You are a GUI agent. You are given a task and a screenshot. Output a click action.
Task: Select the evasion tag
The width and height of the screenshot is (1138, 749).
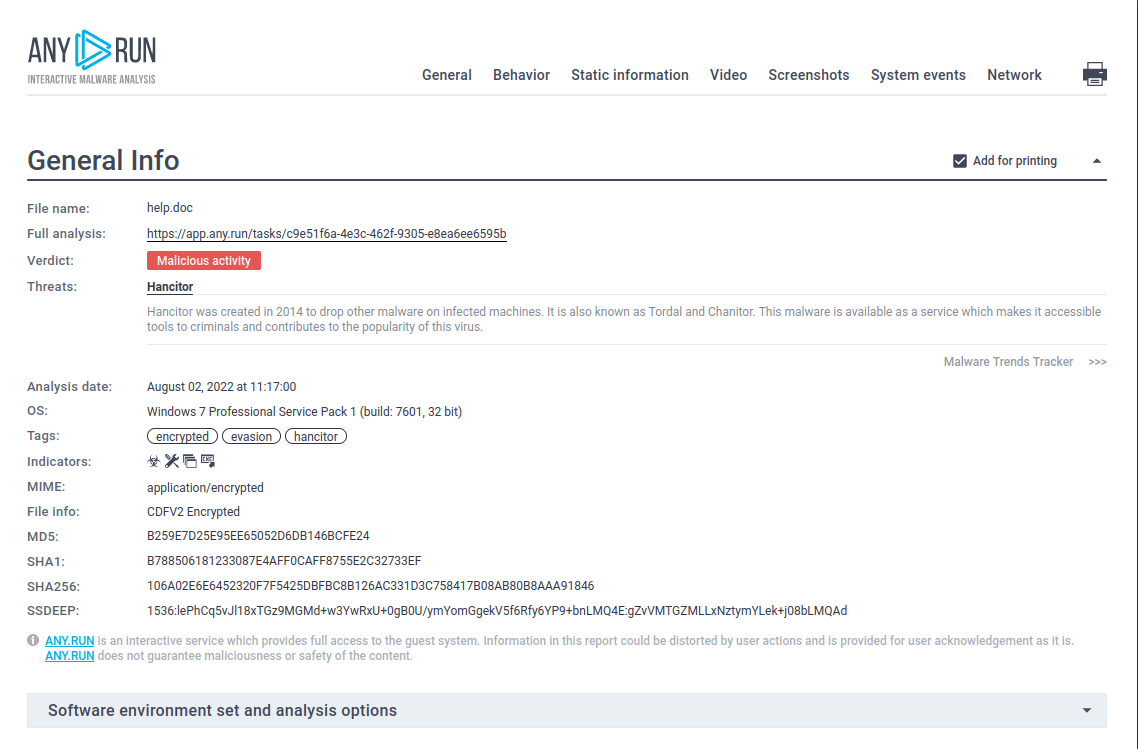pyautogui.click(x=251, y=436)
